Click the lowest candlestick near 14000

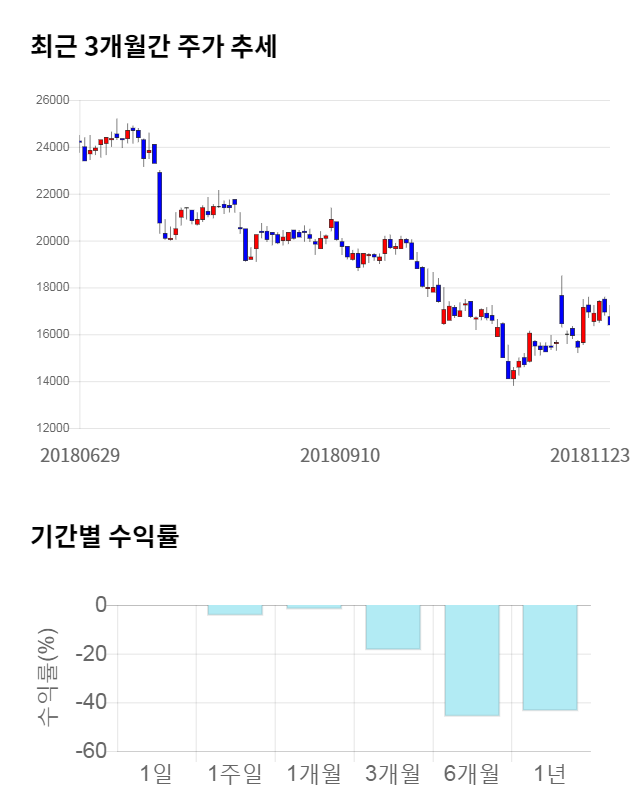513,373
